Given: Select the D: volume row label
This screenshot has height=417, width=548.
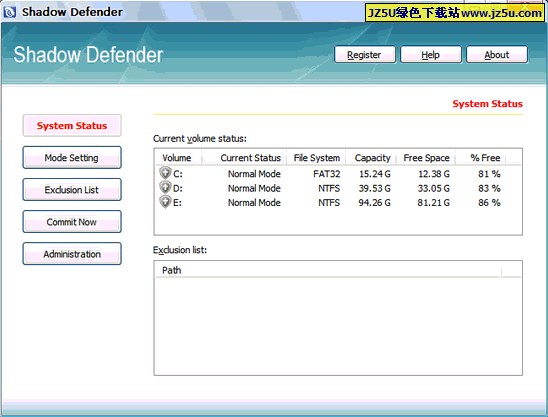Looking at the screenshot, I should click(x=178, y=188).
